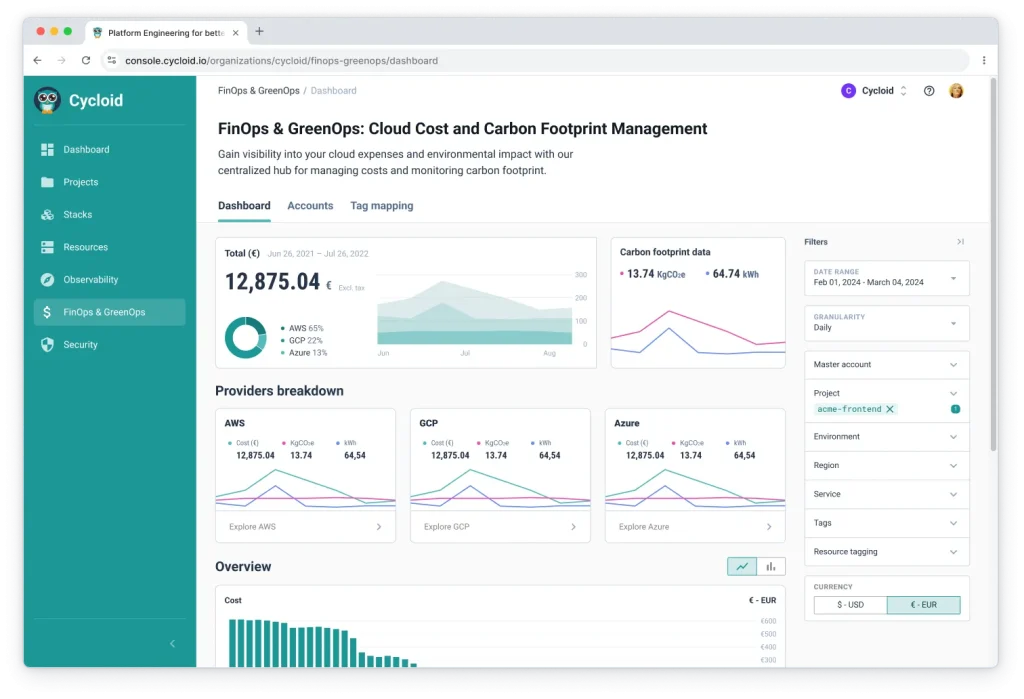Screen dimensions: 1024x699
Task: Switch to the Accounts tab
Action: pos(310,206)
